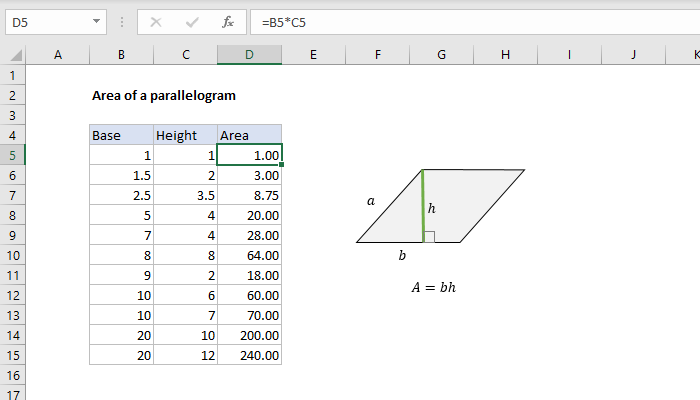The width and height of the screenshot is (700, 400).
Task: Select column F header
Action: pos(378,55)
